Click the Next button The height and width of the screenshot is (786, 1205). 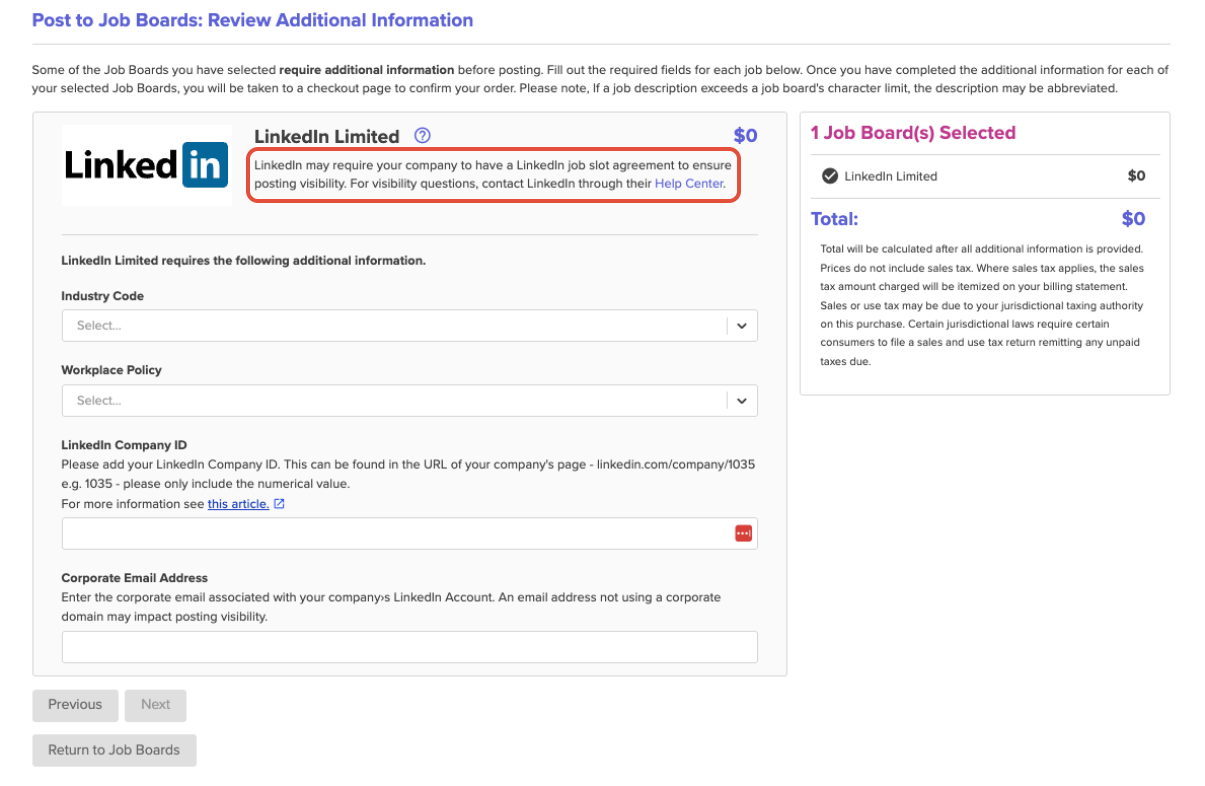155,705
